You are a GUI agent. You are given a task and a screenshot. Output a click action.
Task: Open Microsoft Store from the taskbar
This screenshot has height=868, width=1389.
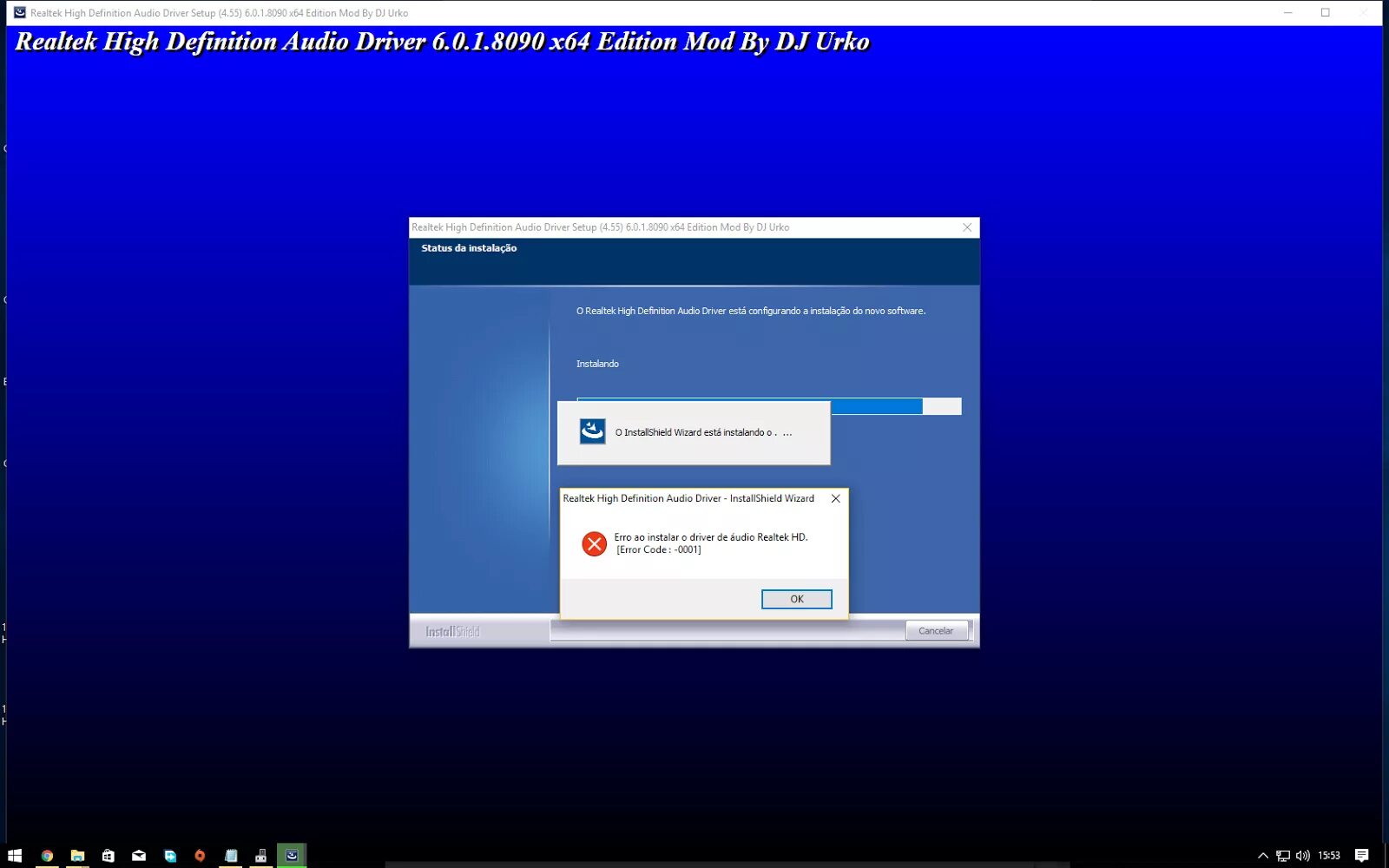108,855
